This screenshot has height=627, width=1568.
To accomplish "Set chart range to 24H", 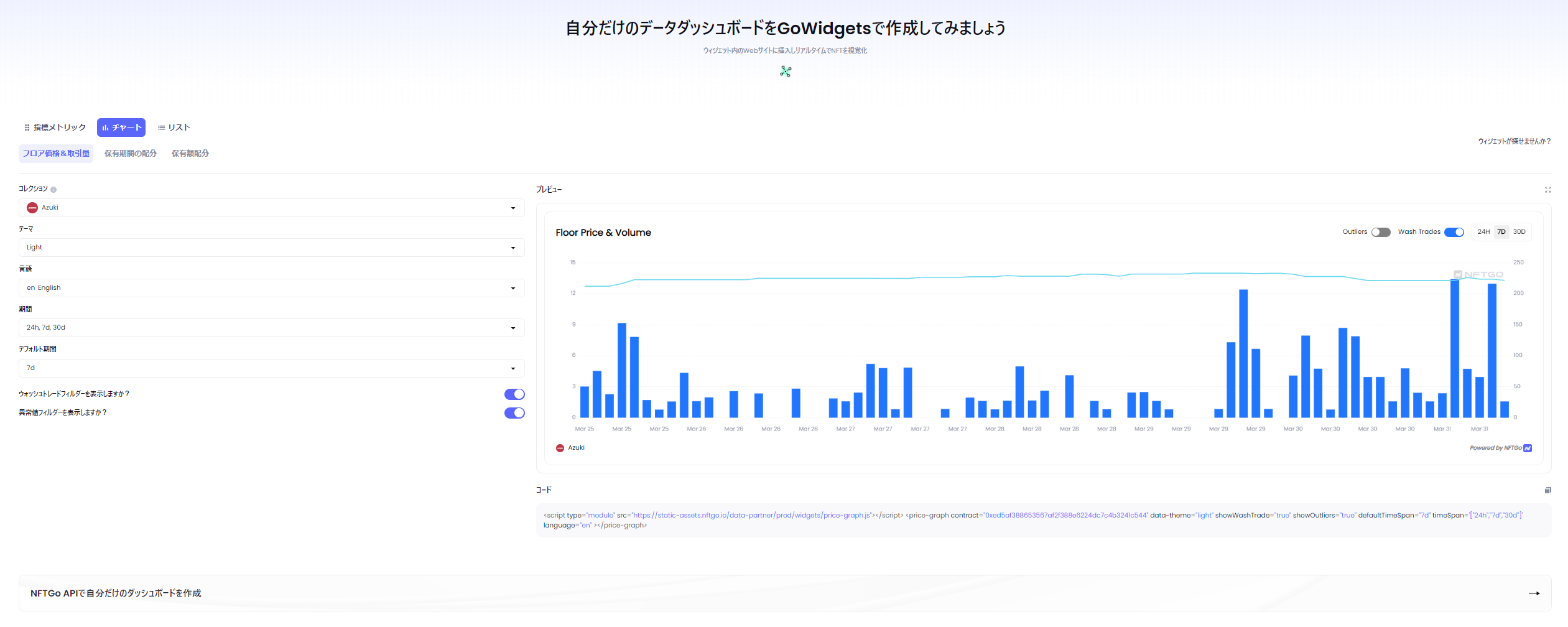I will [1483, 232].
